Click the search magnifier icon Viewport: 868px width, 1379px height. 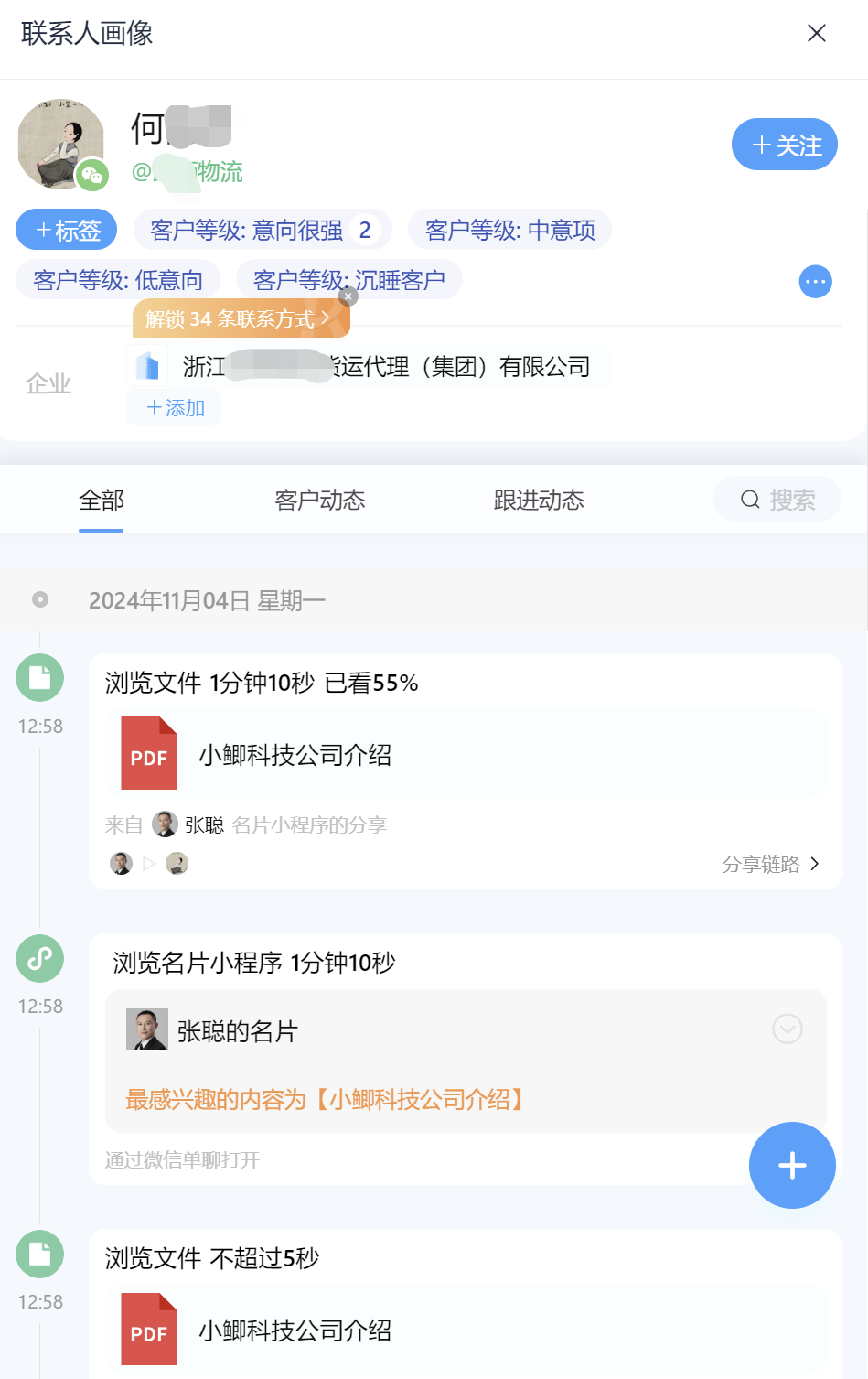(750, 500)
